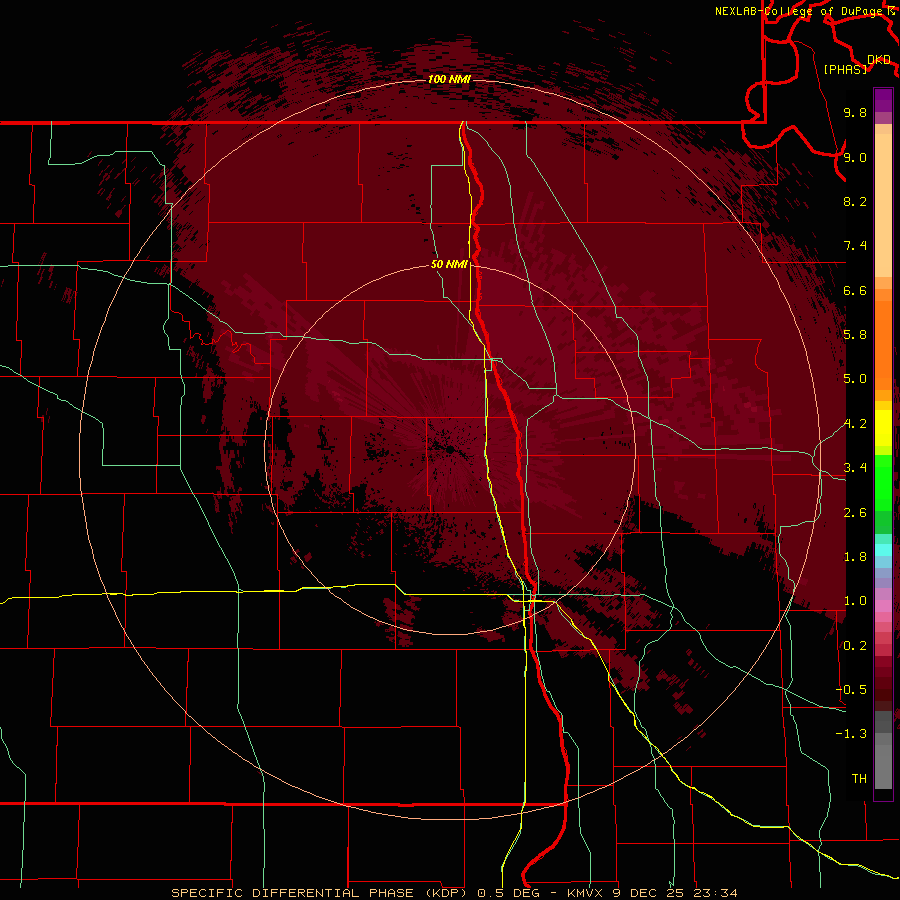Image resolution: width=900 pixels, height=900 pixels.
Task: Click the DKD product label
Action: (x=879, y=60)
